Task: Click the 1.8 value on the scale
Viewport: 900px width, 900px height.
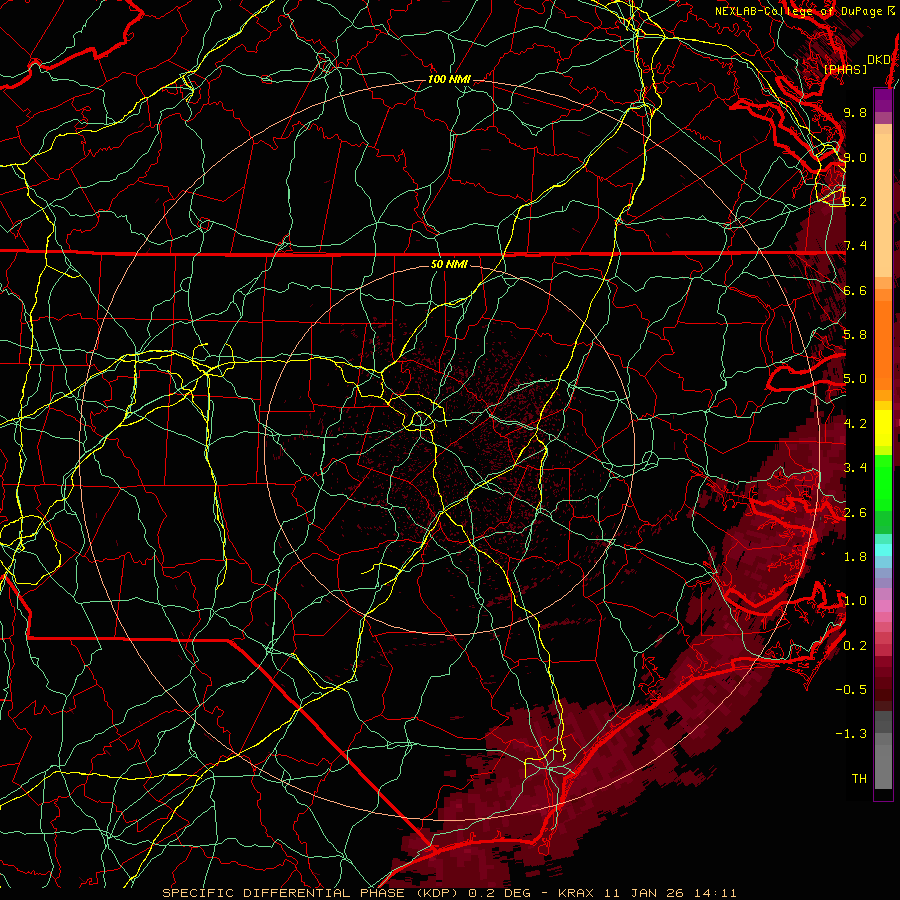Action: (x=855, y=557)
